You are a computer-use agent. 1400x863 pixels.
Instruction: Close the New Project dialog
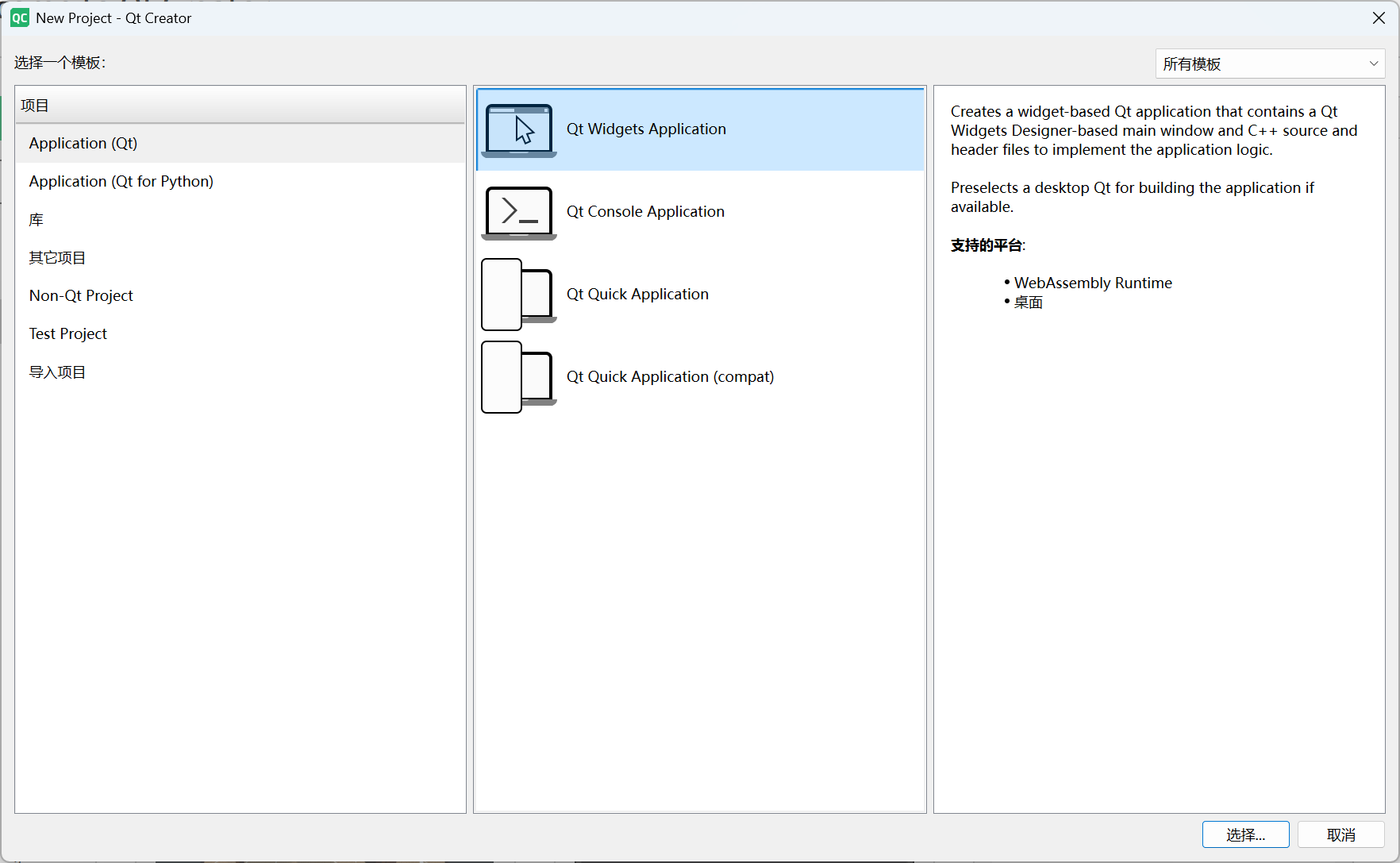[1379, 18]
